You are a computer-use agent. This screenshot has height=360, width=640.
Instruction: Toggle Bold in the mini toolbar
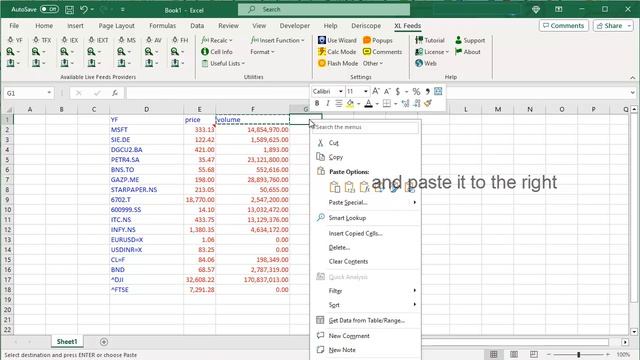click(317, 104)
